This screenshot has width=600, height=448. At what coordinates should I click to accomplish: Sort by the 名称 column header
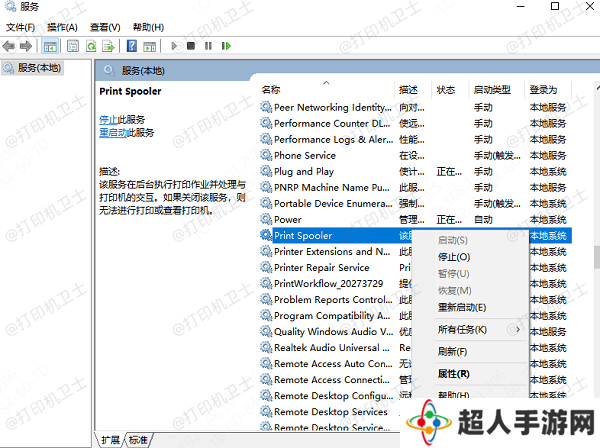(271, 90)
